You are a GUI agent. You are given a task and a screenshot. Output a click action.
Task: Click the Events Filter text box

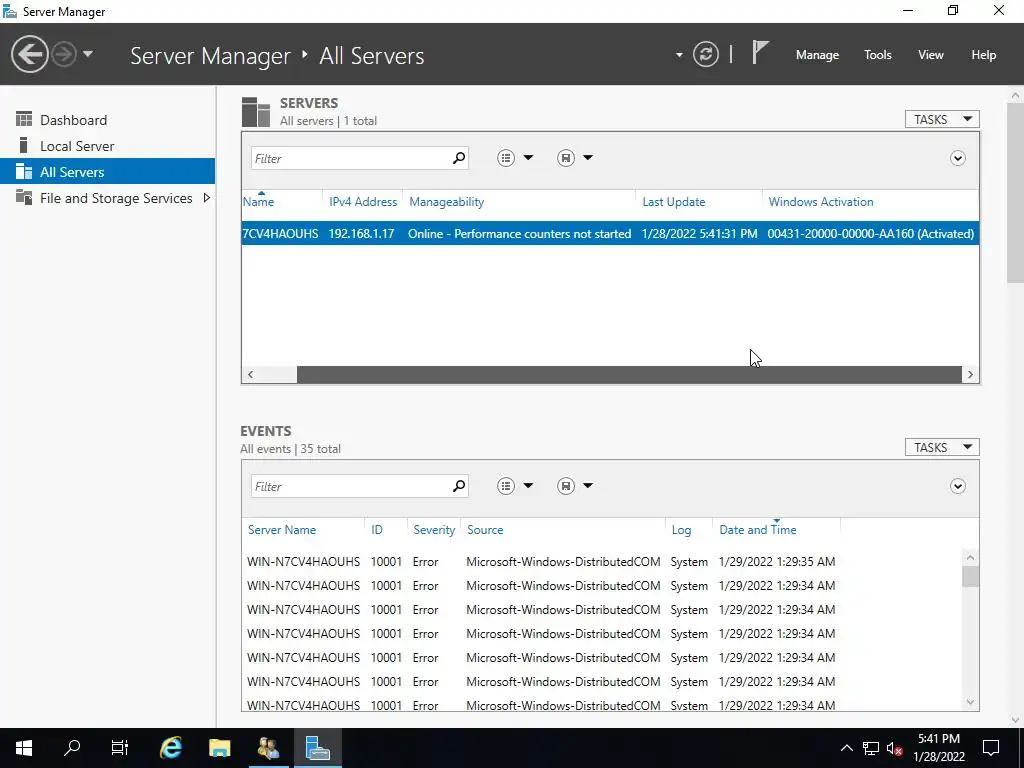[349, 486]
